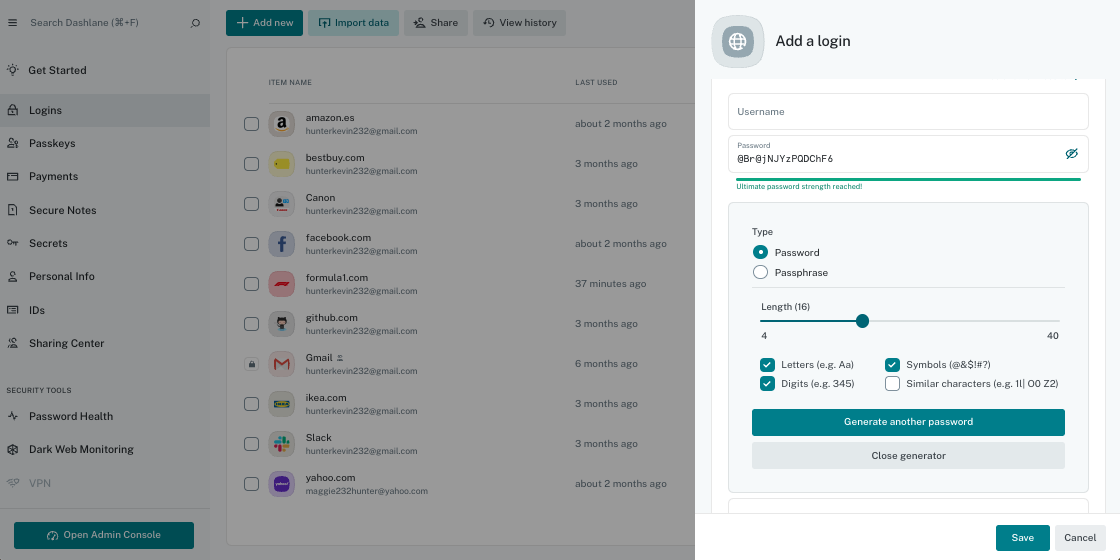Click the Add new button
The height and width of the screenshot is (560, 1120).
[x=264, y=23]
